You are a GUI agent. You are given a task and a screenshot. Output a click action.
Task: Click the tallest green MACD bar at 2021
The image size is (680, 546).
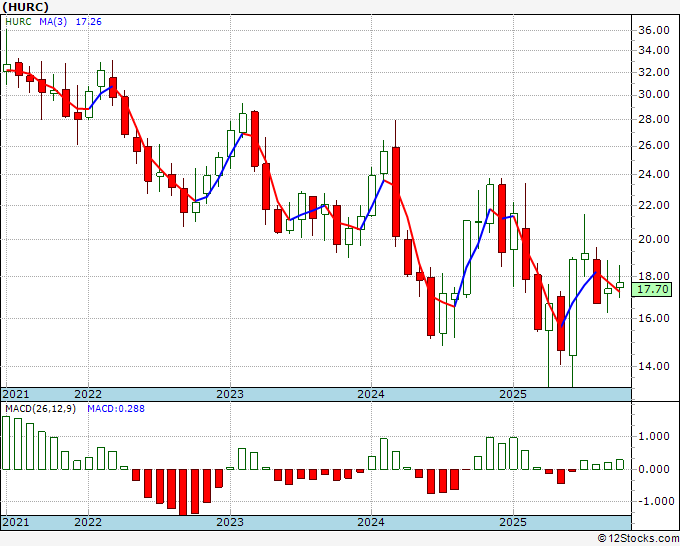[x=6, y=443]
